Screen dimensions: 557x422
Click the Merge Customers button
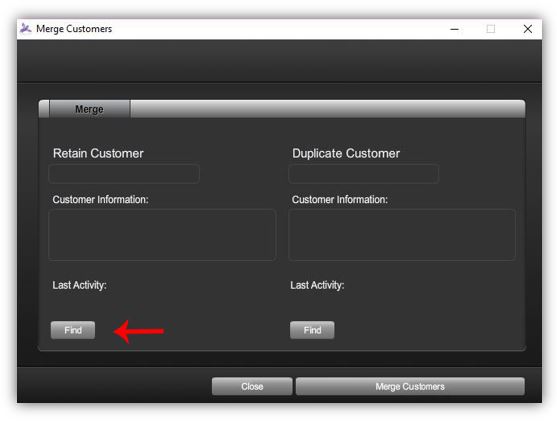pyautogui.click(x=410, y=386)
